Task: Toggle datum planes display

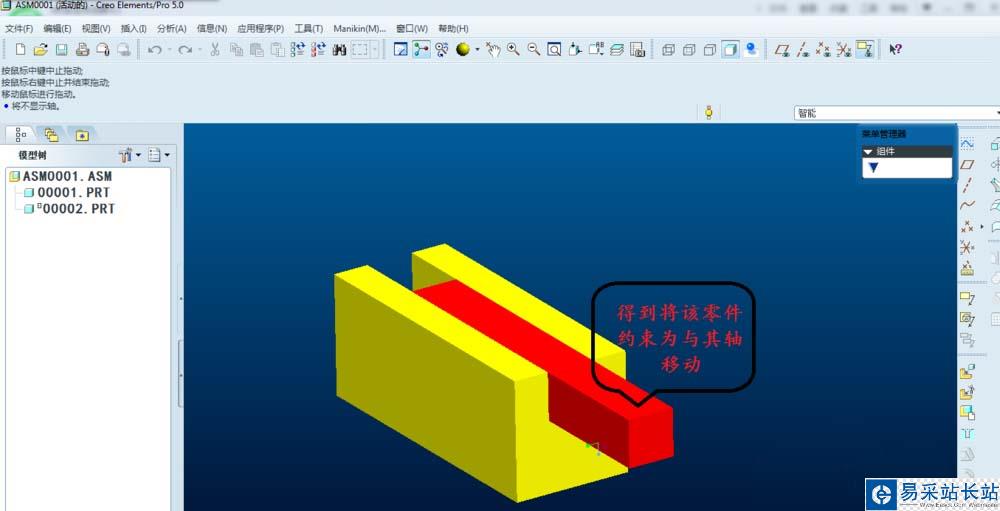Action: (x=782, y=49)
